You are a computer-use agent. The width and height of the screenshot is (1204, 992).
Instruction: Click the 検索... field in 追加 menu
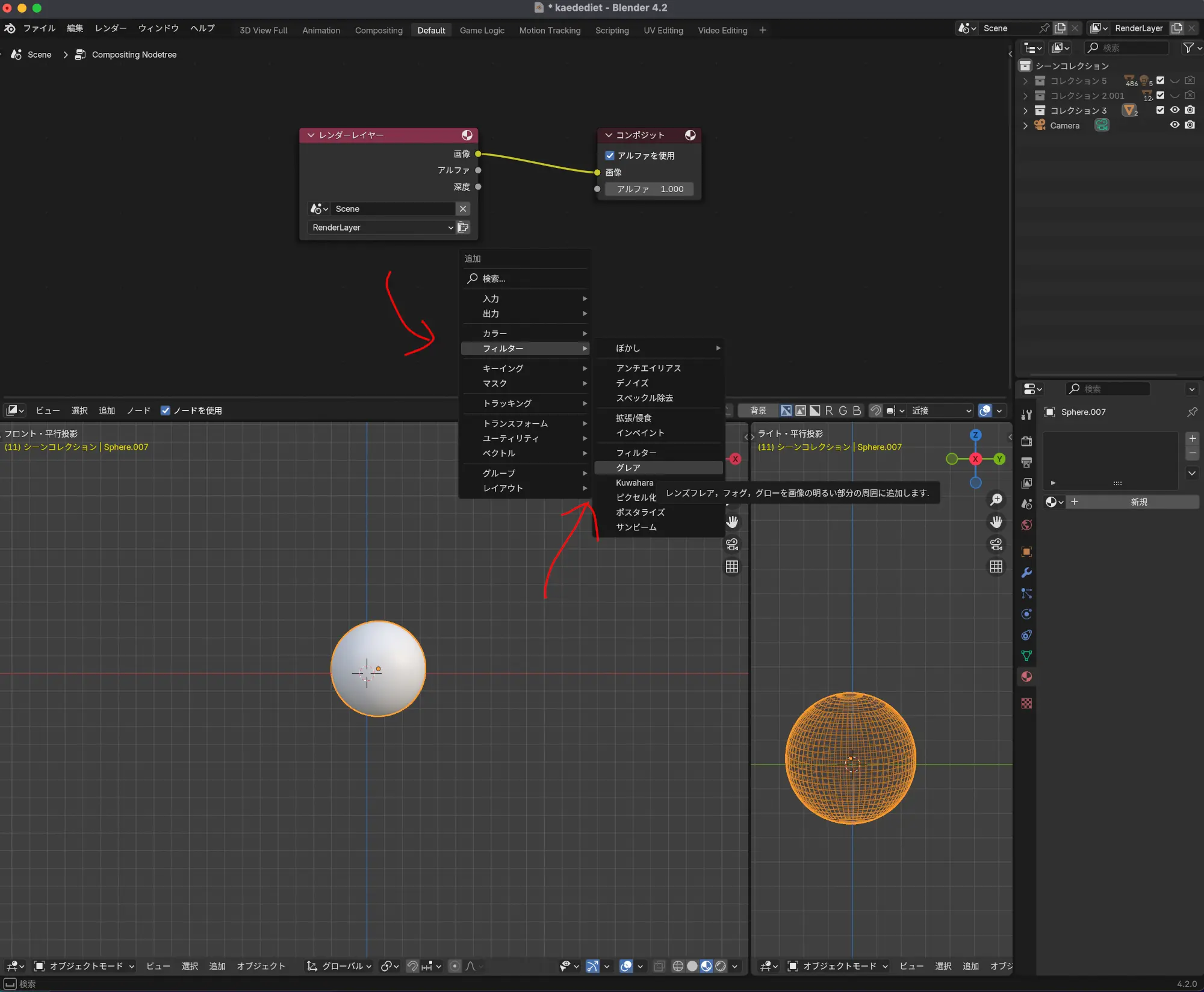(x=525, y=279)
